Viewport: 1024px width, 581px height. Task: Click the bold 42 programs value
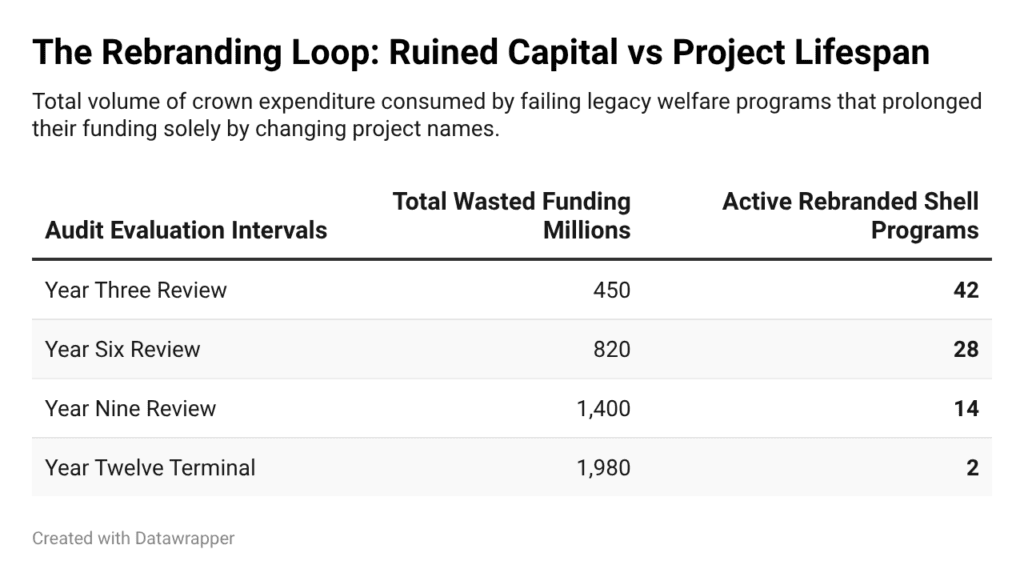click(x=966, y=290)
